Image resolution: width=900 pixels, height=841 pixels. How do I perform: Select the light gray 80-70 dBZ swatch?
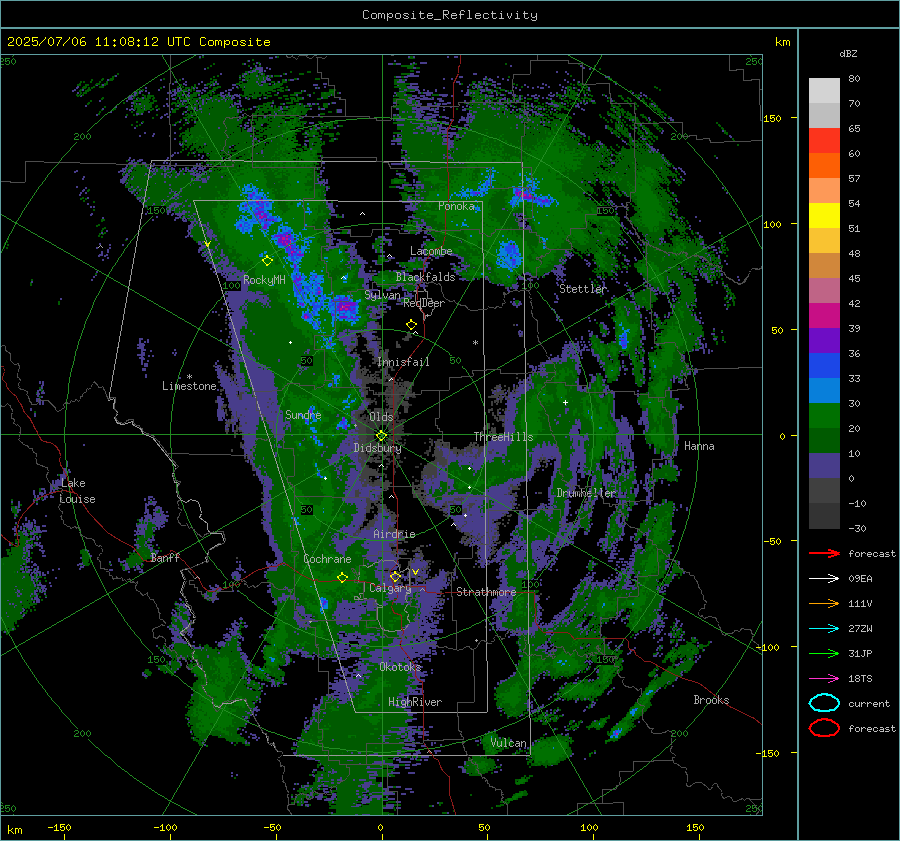click(x=824, y=91)
